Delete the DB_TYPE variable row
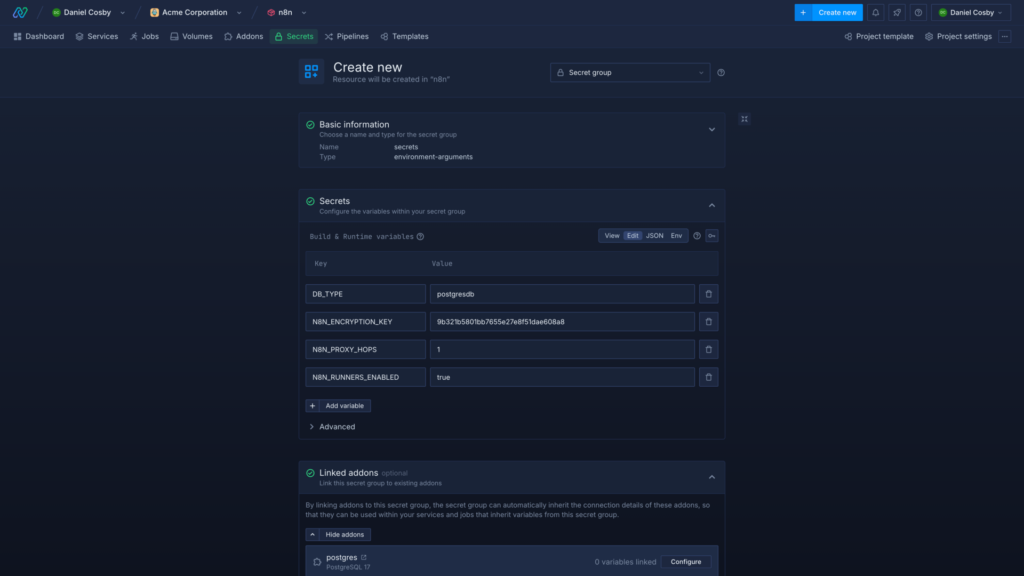 point(709,294)
